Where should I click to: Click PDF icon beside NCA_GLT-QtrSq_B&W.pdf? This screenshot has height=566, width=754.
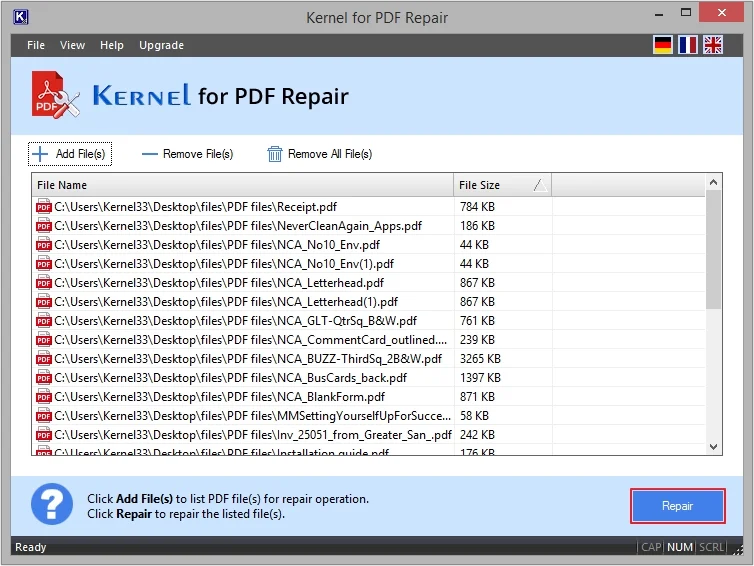[x=44, y=321]
